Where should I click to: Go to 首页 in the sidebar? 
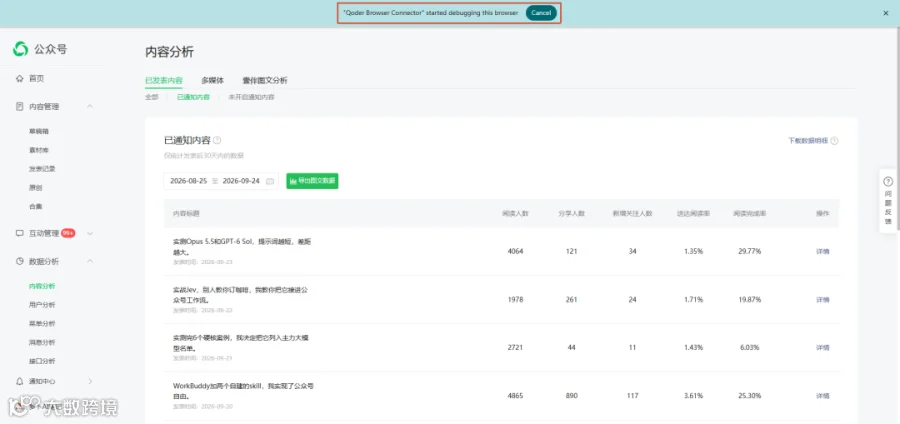(37, 79)
